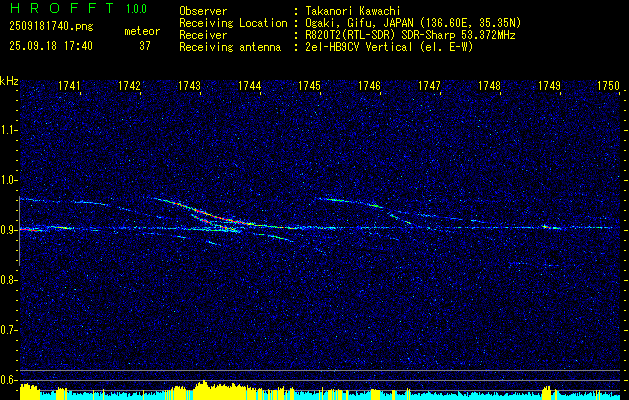Click the HROFFT title text
Image resolution: width=629 pixels, height=400 pixels.
pyautogui.click(x=61, y=8)
